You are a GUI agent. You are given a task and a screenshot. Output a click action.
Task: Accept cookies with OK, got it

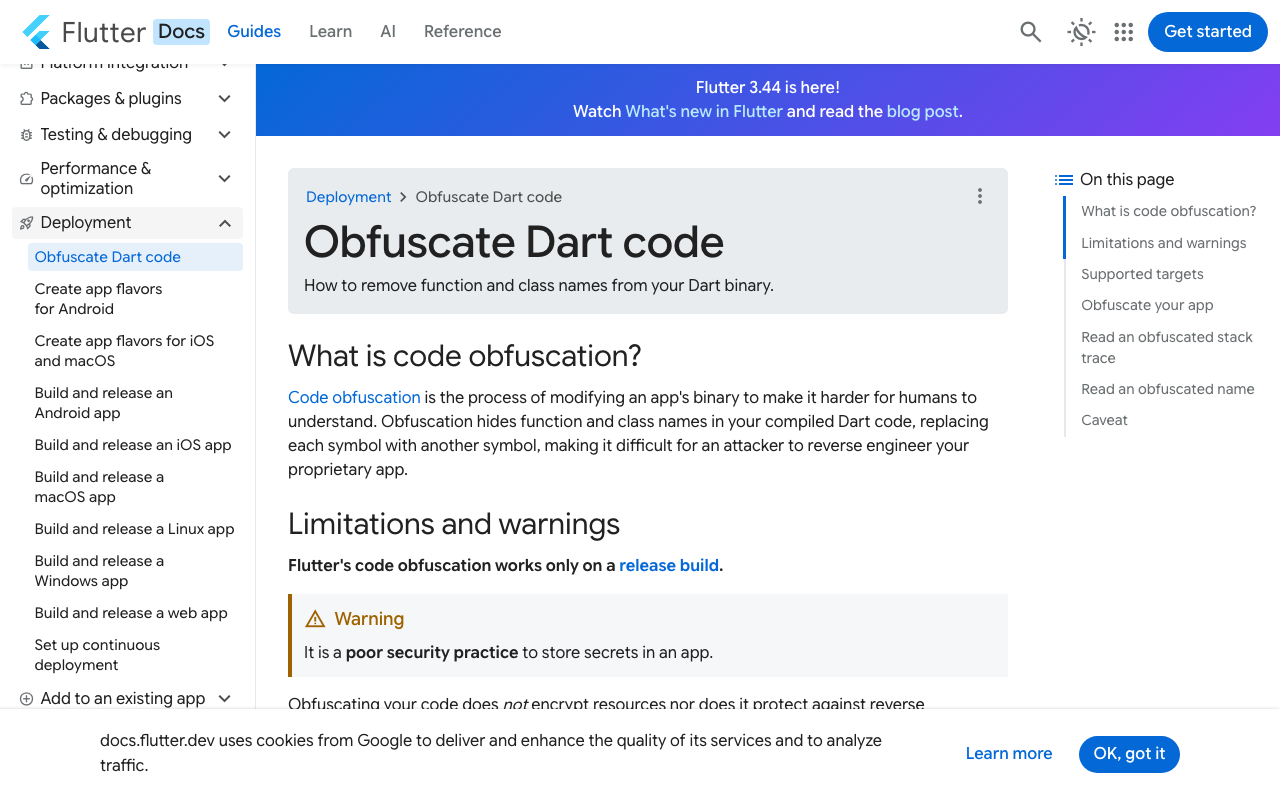1129,753
